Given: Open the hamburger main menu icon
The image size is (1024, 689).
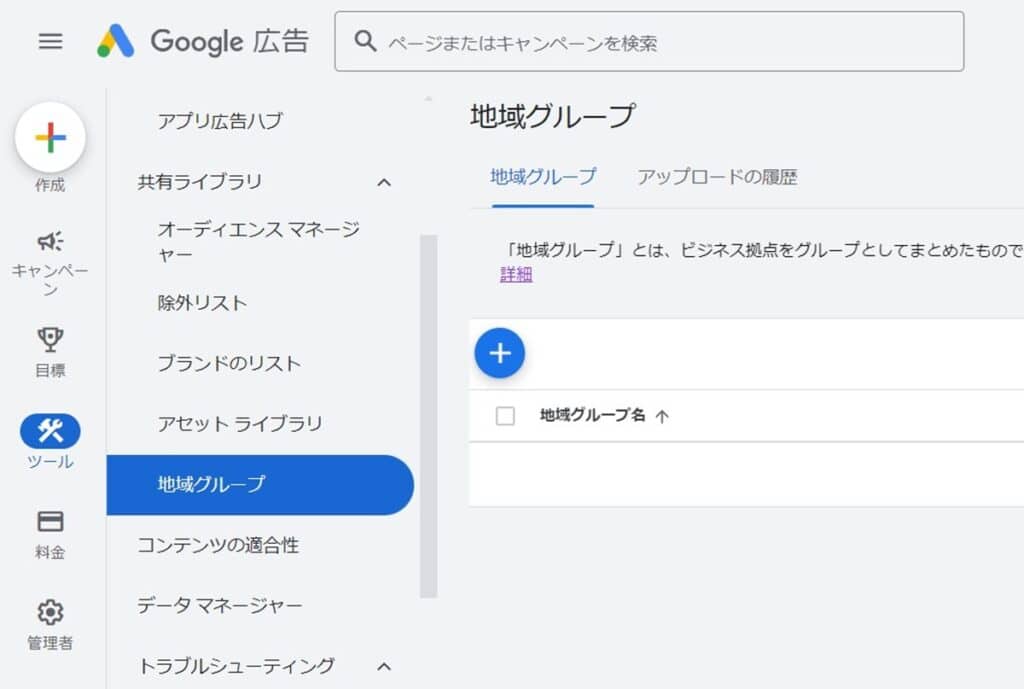Looking at the screenshot, I should tap(50, 41).
